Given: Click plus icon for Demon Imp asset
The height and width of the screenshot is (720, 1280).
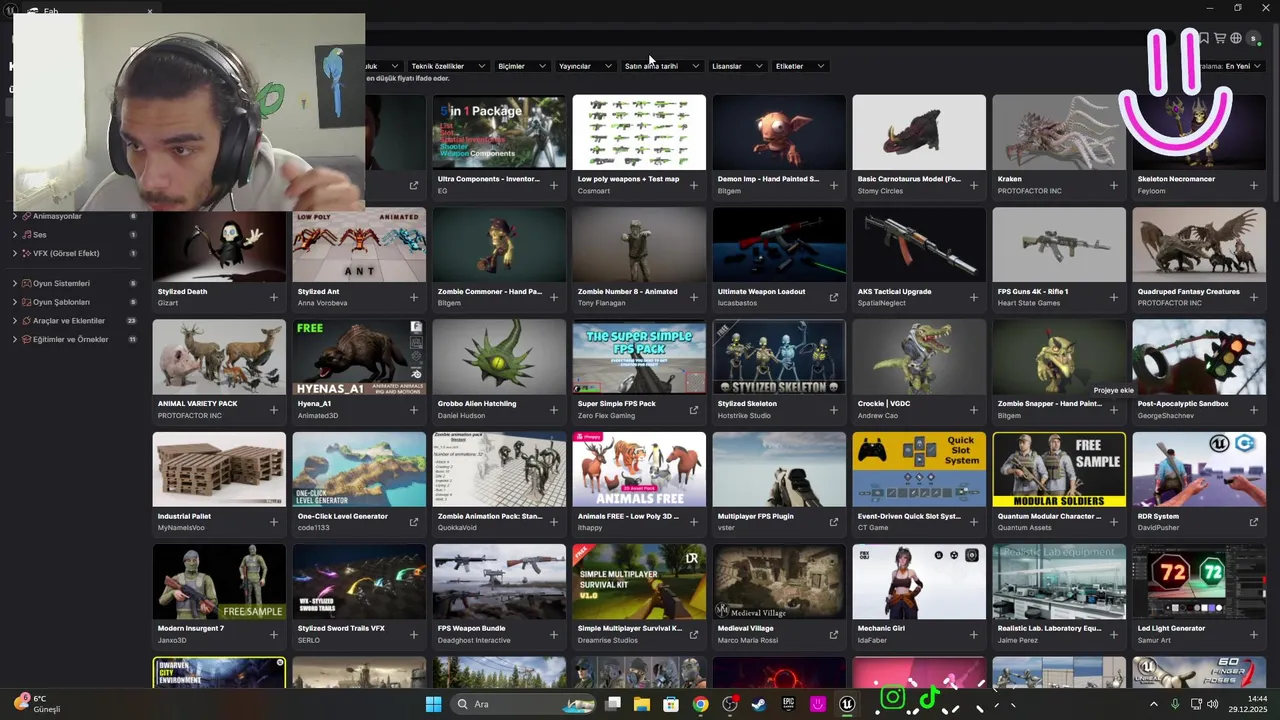Looking at the screenshot, I should click(834, 185).
